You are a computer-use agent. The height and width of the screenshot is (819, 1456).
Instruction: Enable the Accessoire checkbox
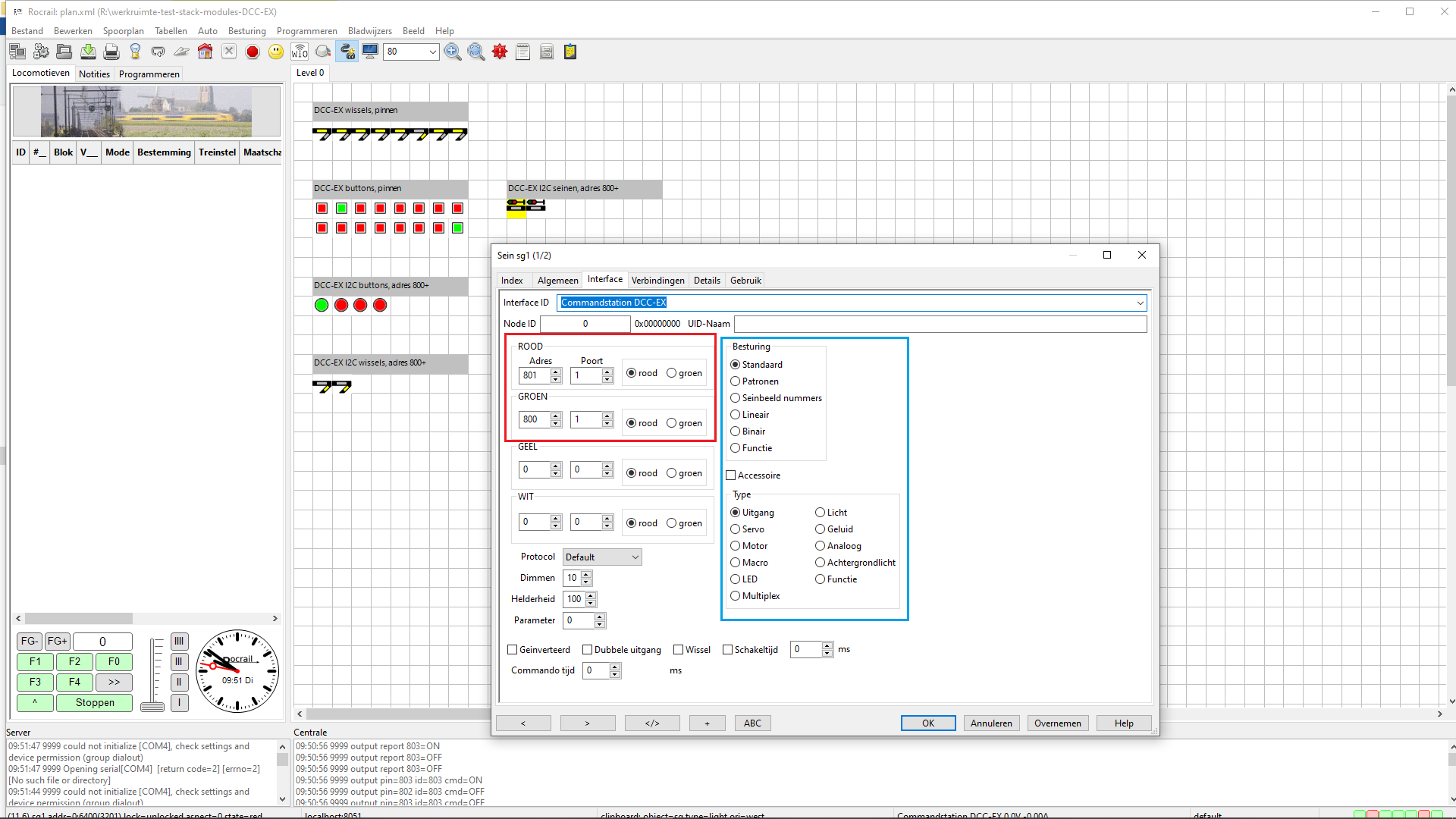click(731, 475)
